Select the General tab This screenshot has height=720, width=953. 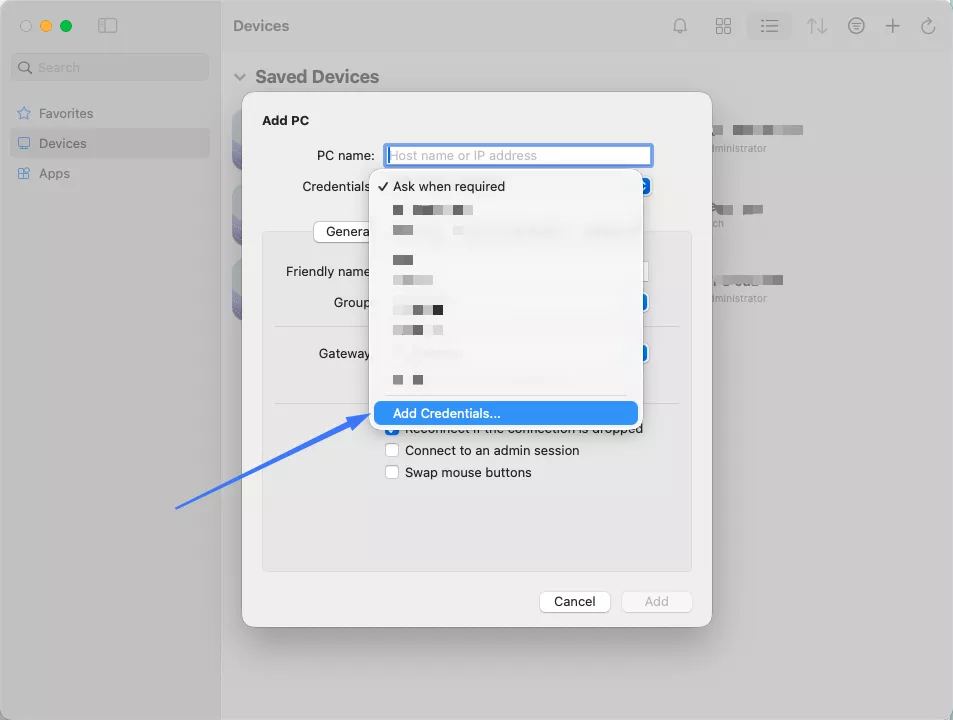point(343,232)
